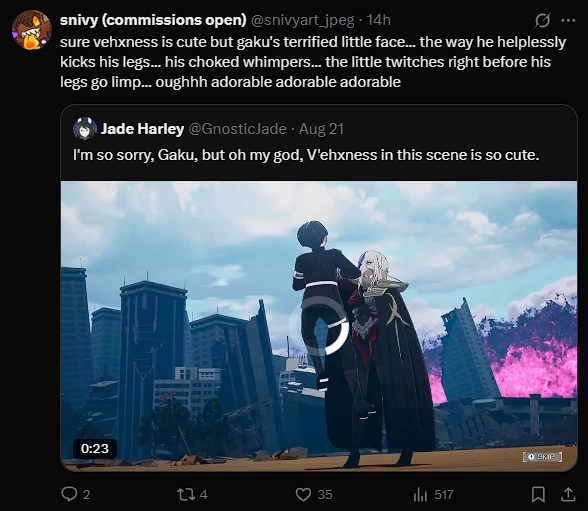The height and width of the screenshot is (511, 588).
Task: Repost this tweet using the retweet icon
Action: 186,494
